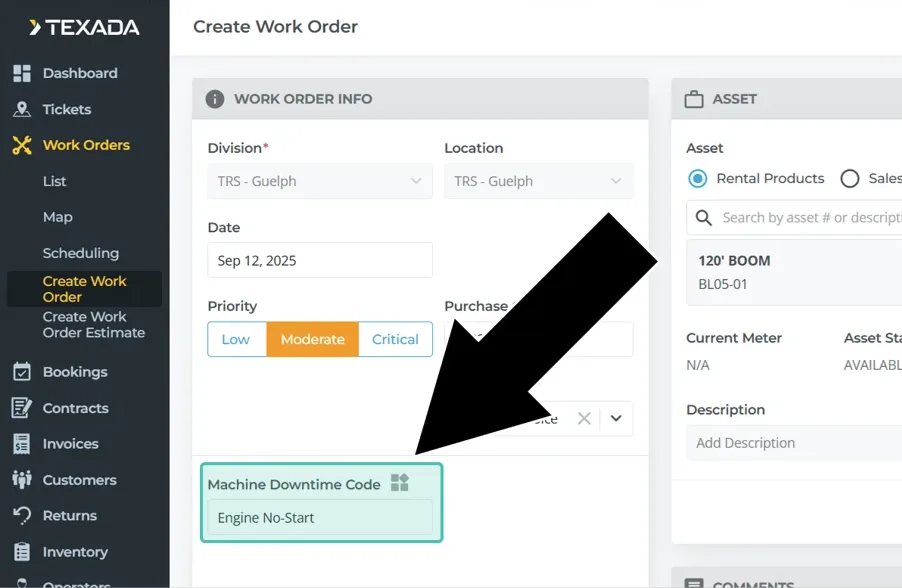902x588 pixels.
Task: Click the widget icon beside Machine Downtime Code
Action: (400, 483)
